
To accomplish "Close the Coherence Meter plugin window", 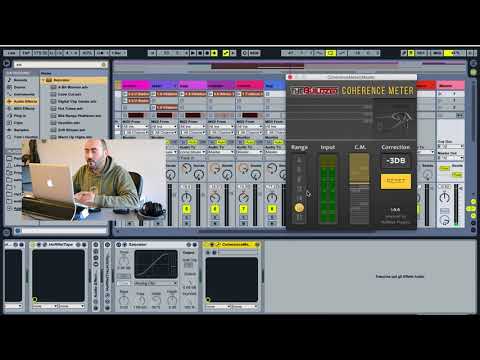I will tap(290, 77).
